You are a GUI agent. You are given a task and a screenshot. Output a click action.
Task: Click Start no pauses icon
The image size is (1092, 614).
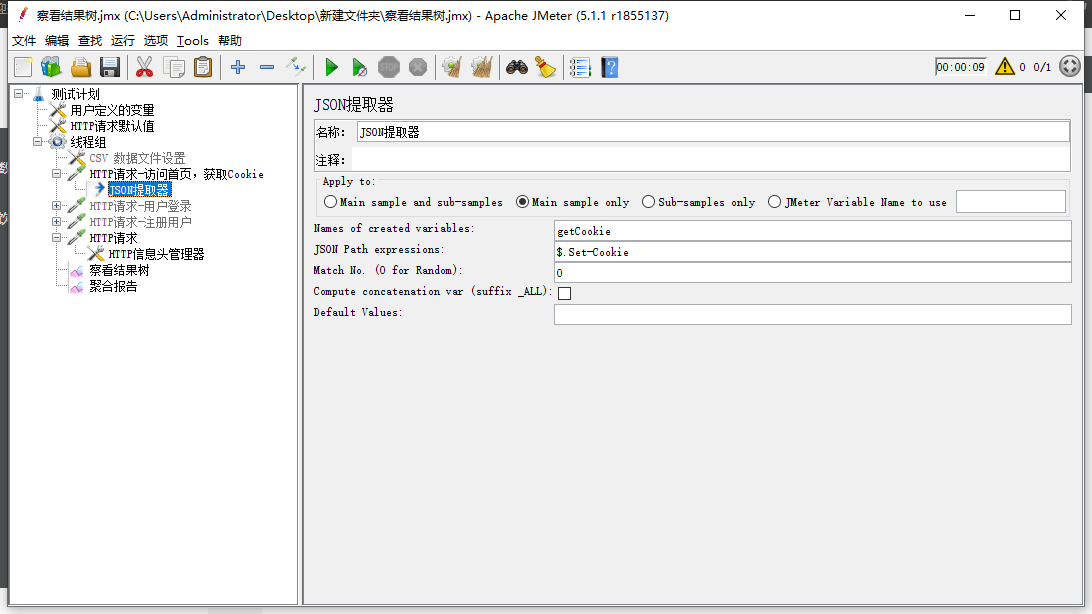pos(359,68)
